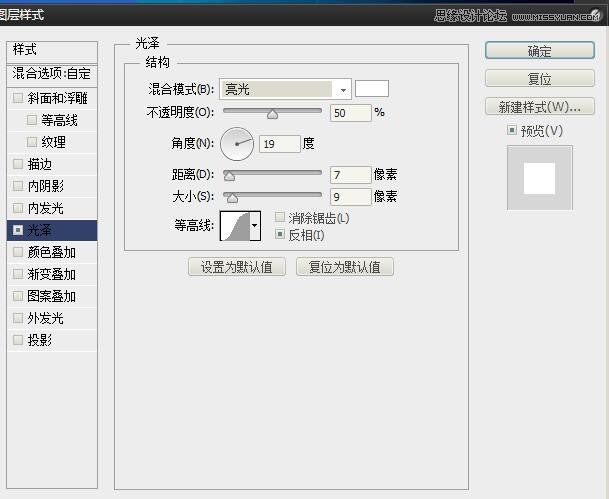Click the layer style preview thumbnail
Screen dimensions: 609x499
pyautogui.click(x=539, y=177)
